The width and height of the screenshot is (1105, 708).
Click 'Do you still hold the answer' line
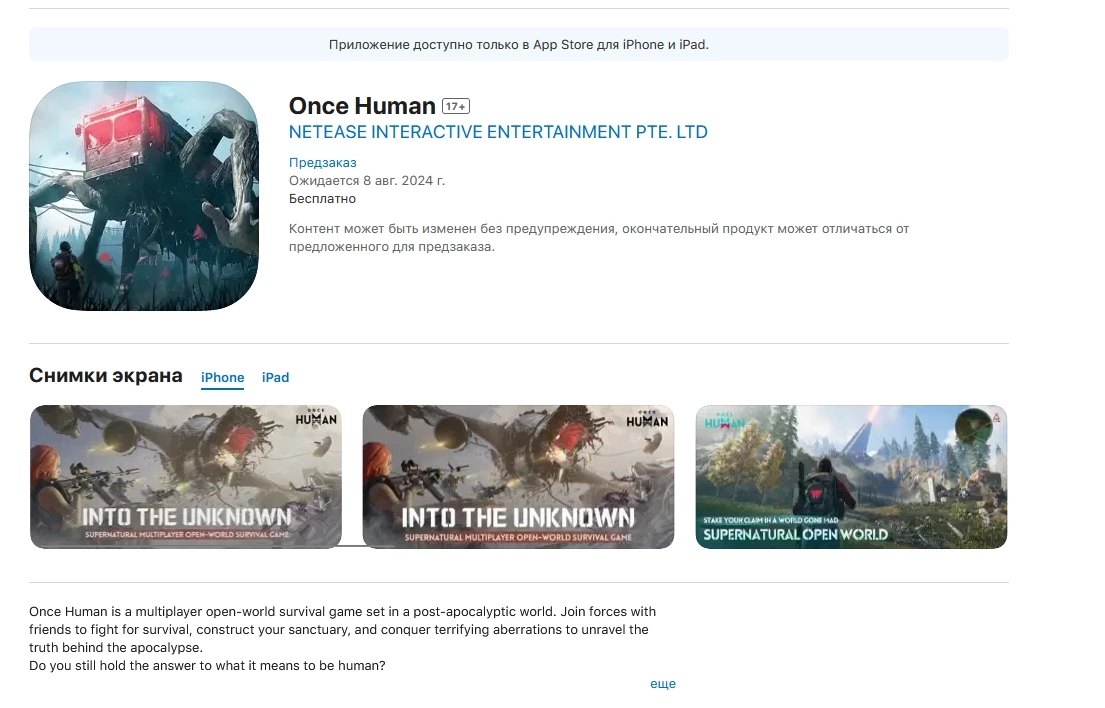(207, 666)
